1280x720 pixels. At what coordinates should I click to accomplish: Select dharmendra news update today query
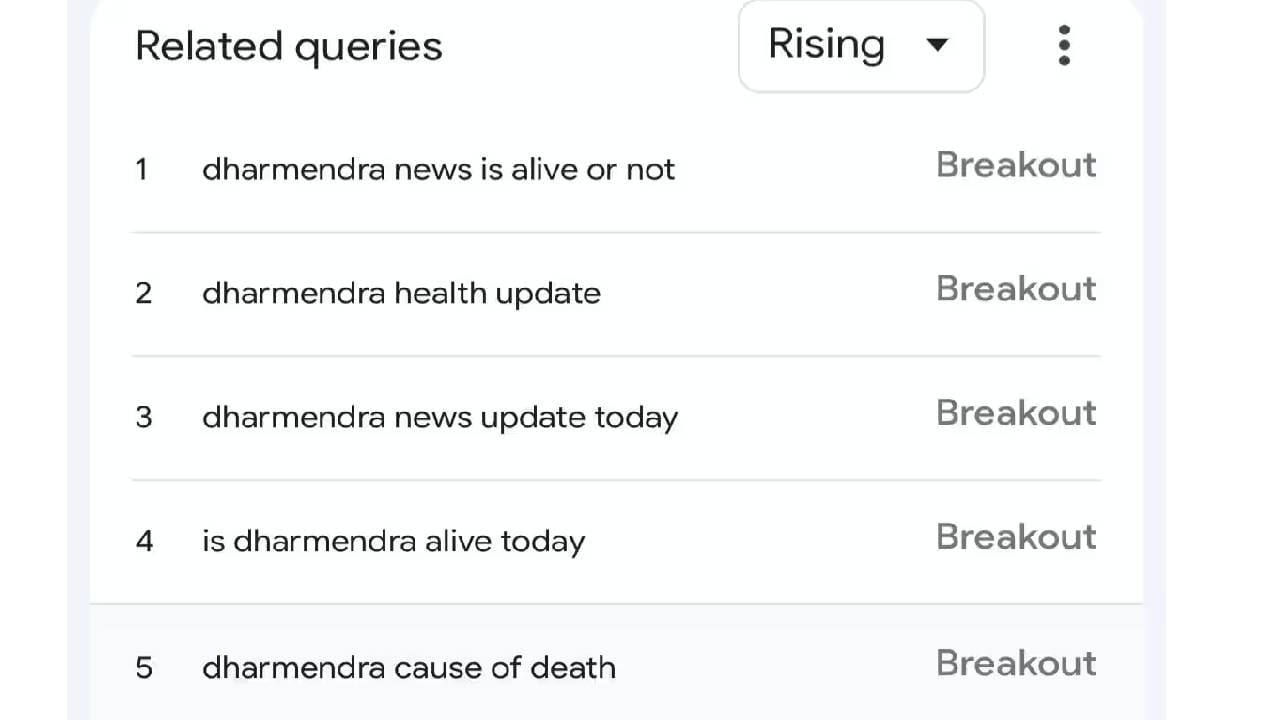(x=440, y=417)
